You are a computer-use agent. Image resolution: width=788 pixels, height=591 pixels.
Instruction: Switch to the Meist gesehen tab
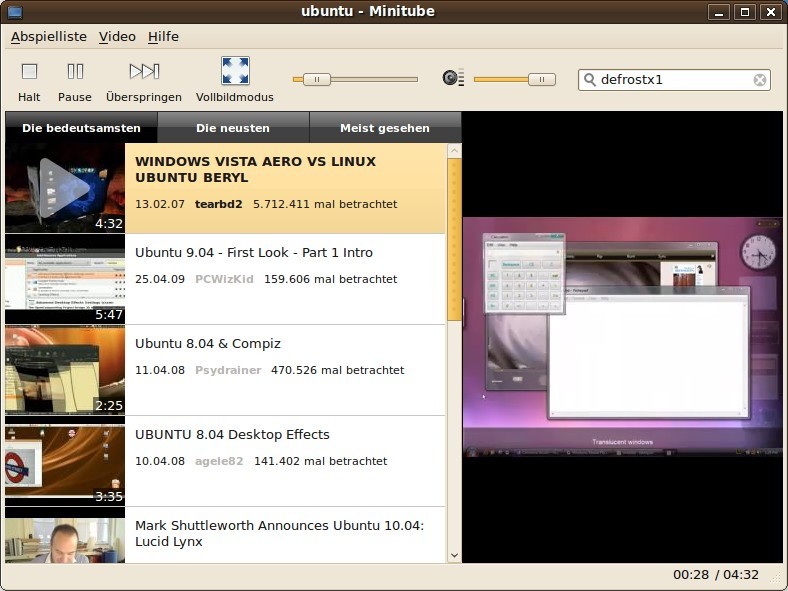pos(385,128)
